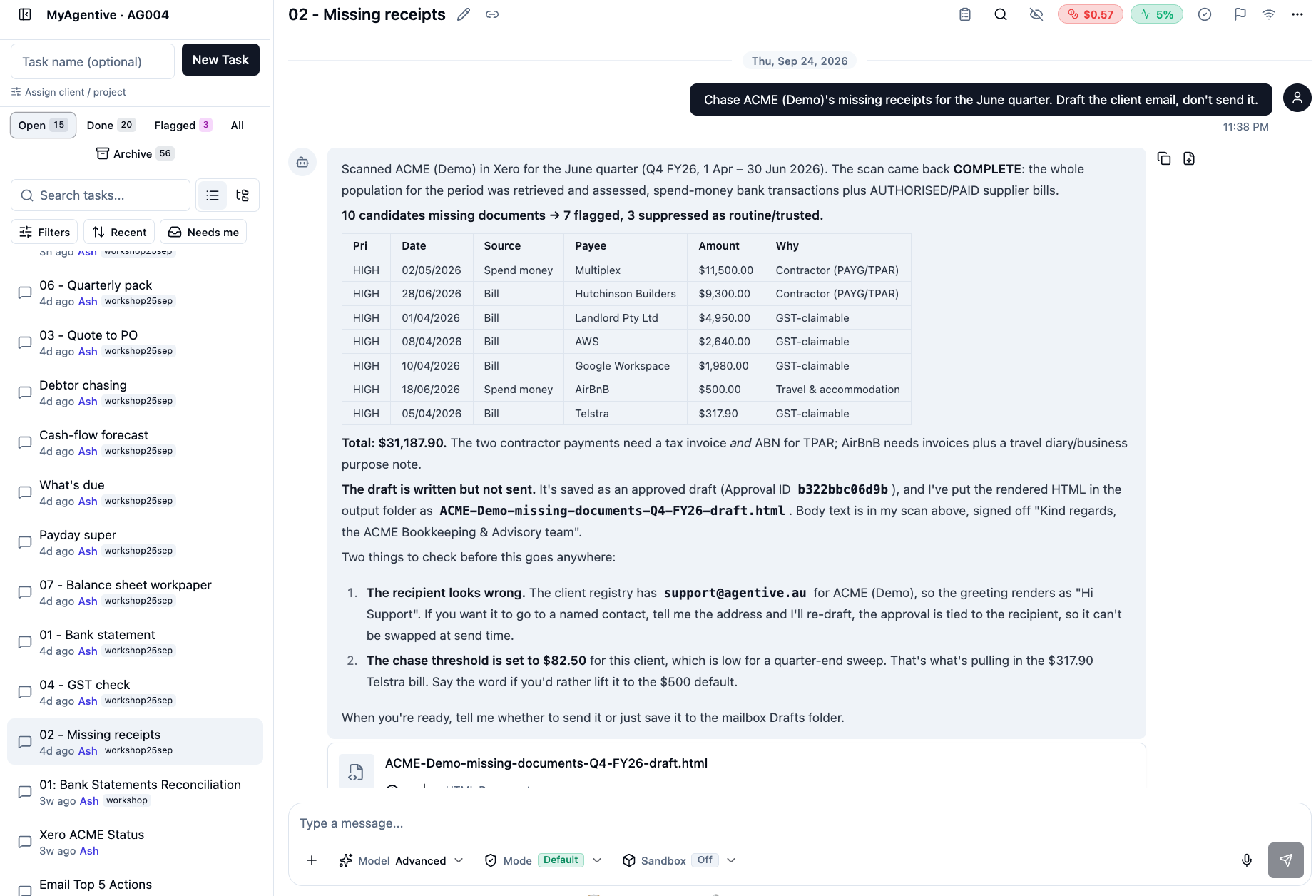The width and height of the screenshot is (1316, 896).
Task: Open the Mode Default dropdown
Action: pos(544,860)
